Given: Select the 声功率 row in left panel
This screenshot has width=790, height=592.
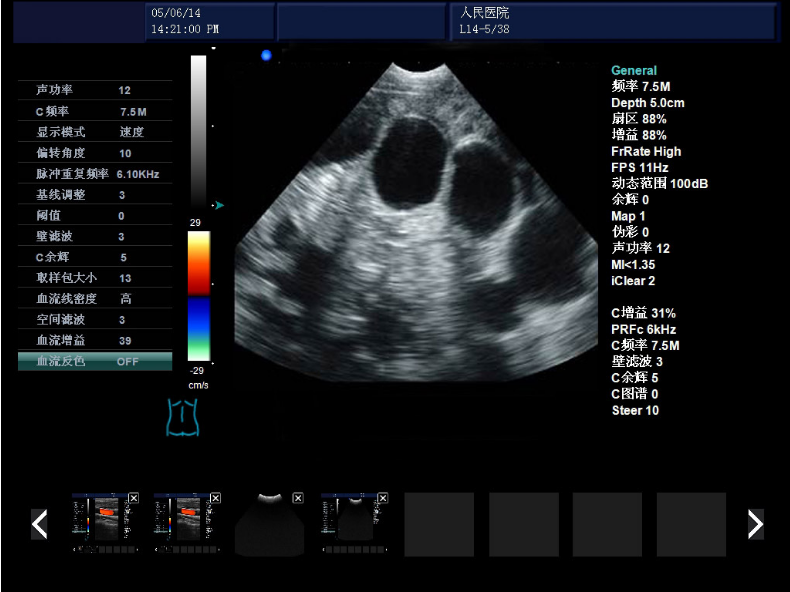Looking at the screenshot, I should click(x=95, y=90).
